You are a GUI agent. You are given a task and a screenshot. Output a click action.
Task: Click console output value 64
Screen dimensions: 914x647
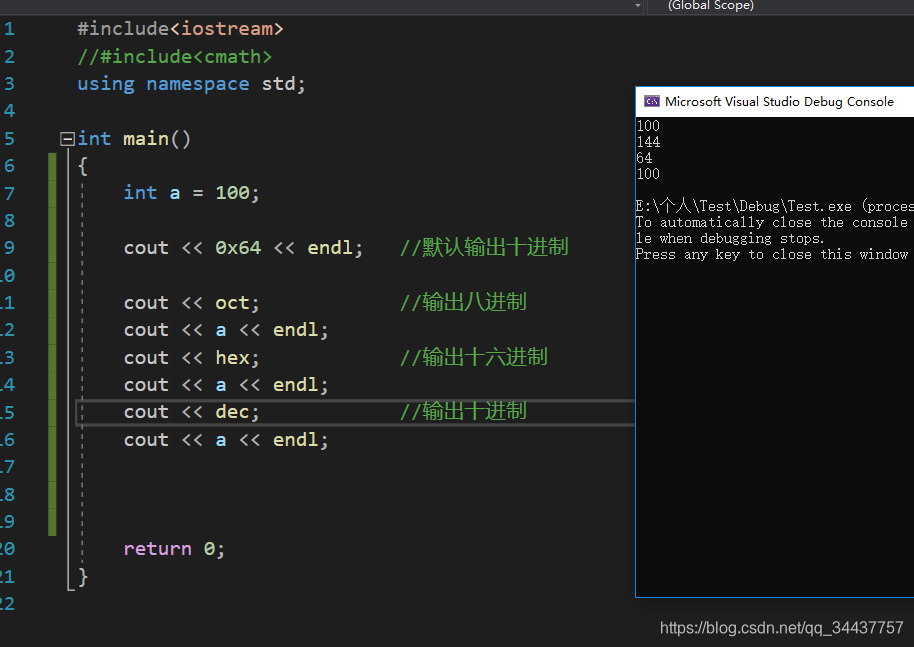coord(644,158)
